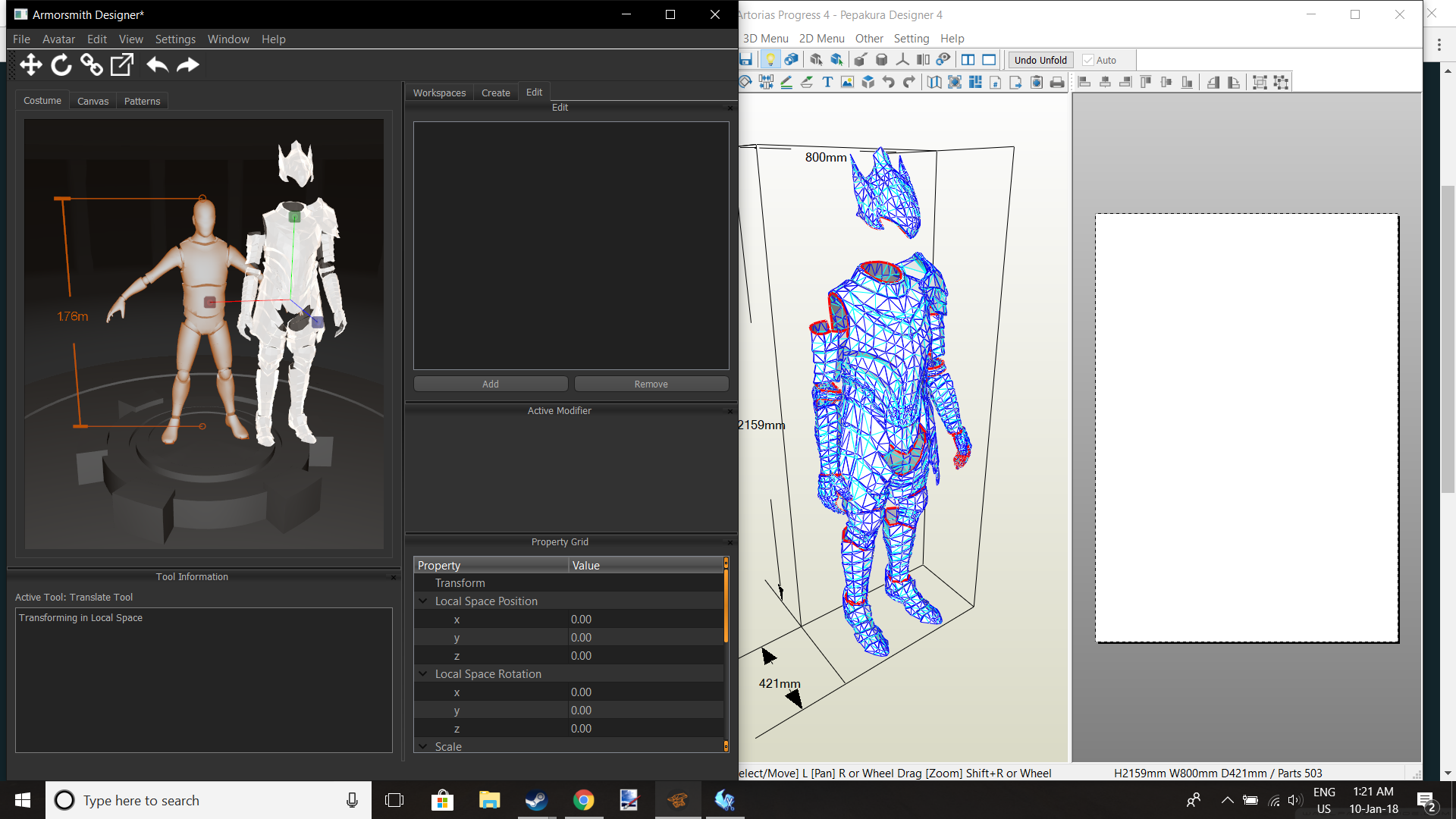Toggle the light bulb icon in Pepakura
This screenshot has width=1456, height=819.
point(770,60)
